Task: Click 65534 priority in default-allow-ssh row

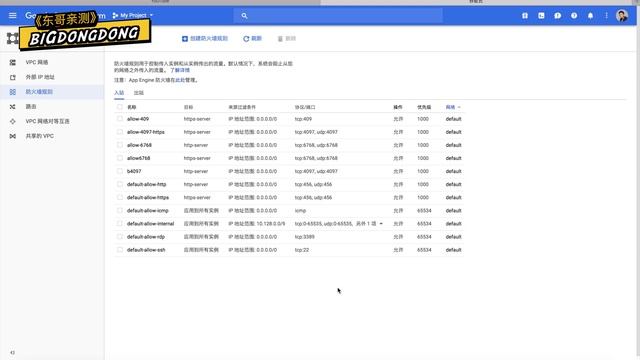Action: 424,250
